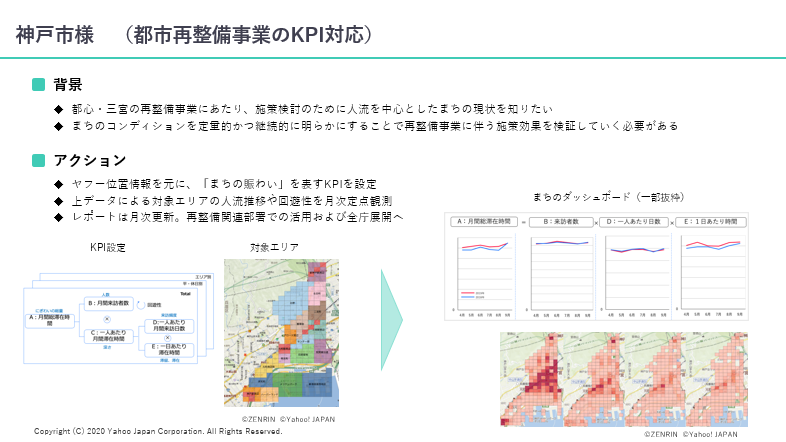Click the 神戸市様 slide title text
The image size is (786, 442).
(x=55, y=35)
